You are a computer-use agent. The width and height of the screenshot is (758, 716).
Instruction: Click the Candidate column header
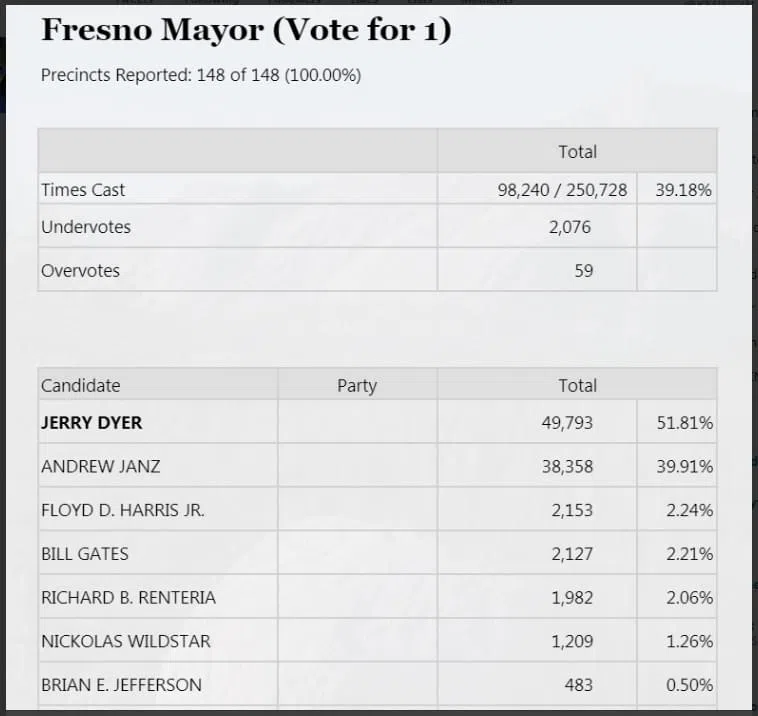coord(80,386)
